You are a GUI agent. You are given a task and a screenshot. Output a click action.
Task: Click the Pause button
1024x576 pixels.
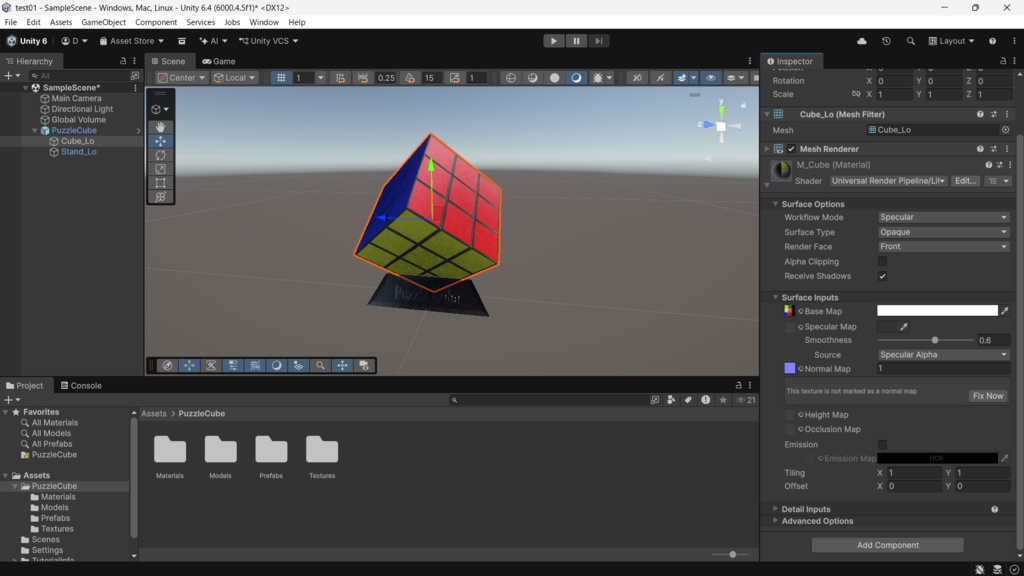pyautogui.click(x=576, y=40)
